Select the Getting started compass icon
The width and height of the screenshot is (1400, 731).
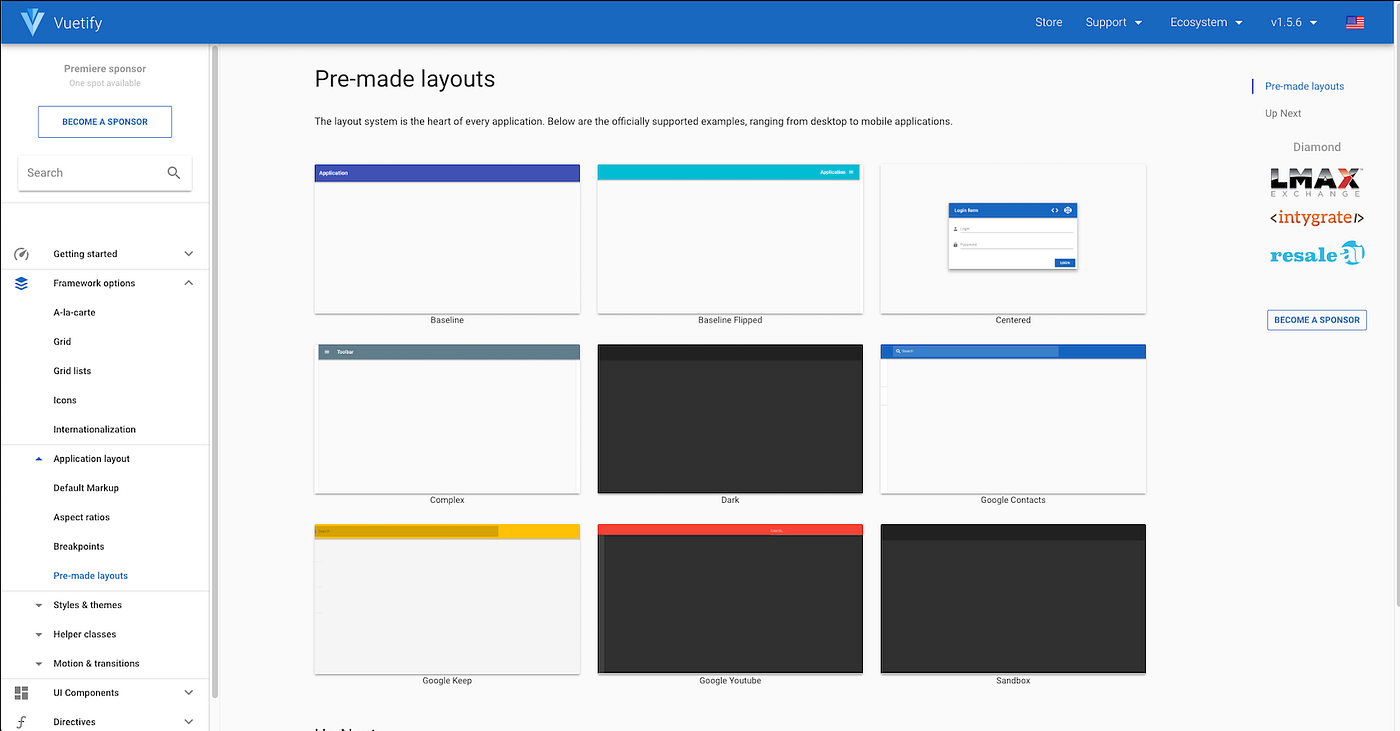[21, 254]
